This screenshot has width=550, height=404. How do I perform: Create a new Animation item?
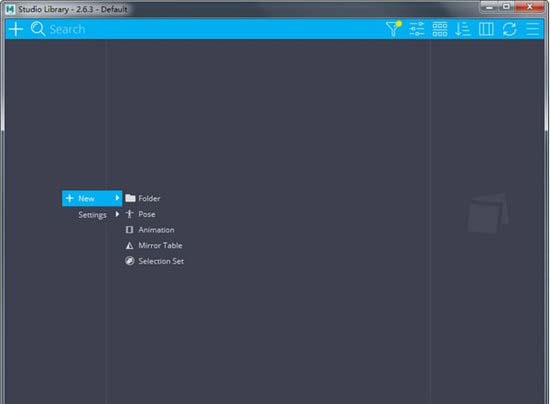coord(154,230)
